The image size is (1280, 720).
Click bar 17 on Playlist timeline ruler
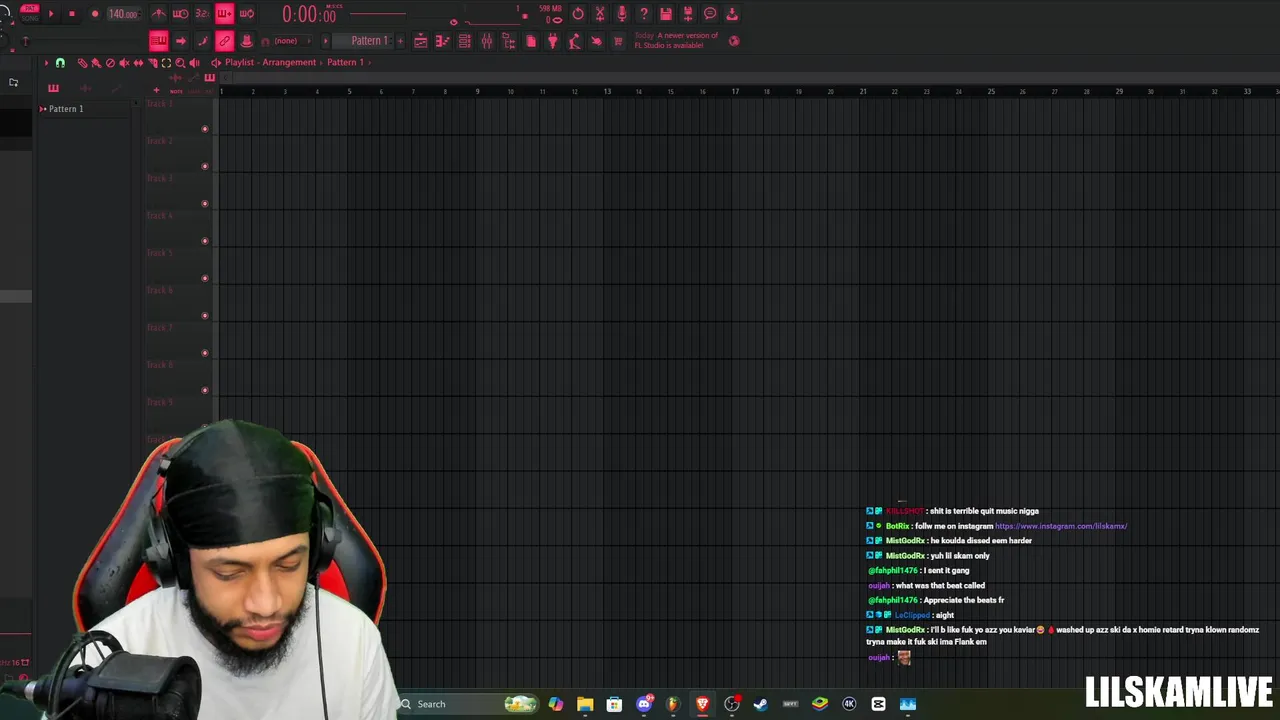point(735,91)
